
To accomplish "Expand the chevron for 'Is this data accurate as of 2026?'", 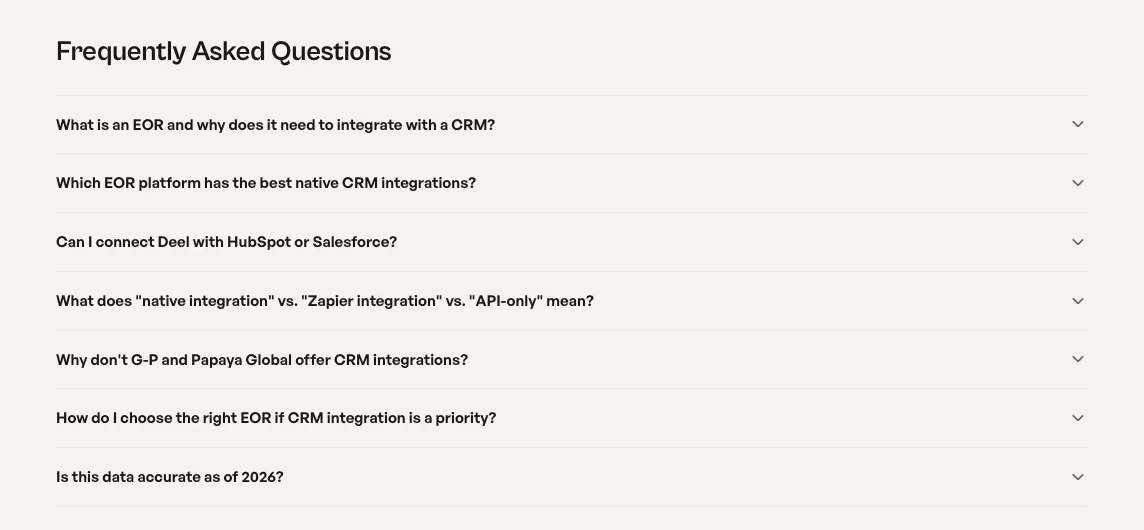I will [1078, 477].
